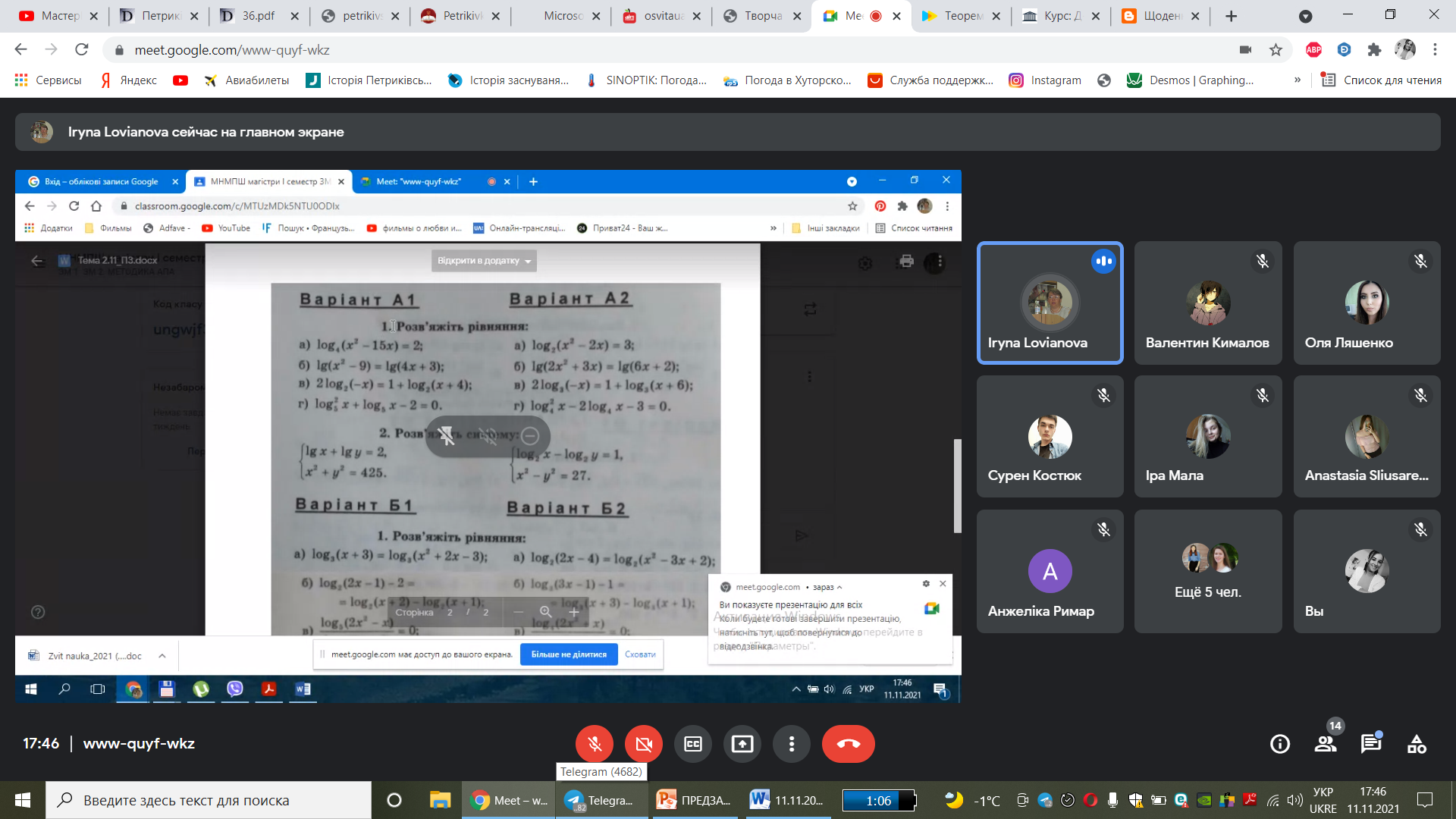Select Iryna Lovianova participant tile
Viewport: 1456px width, 819px height.
click(x=1050, y=303)
